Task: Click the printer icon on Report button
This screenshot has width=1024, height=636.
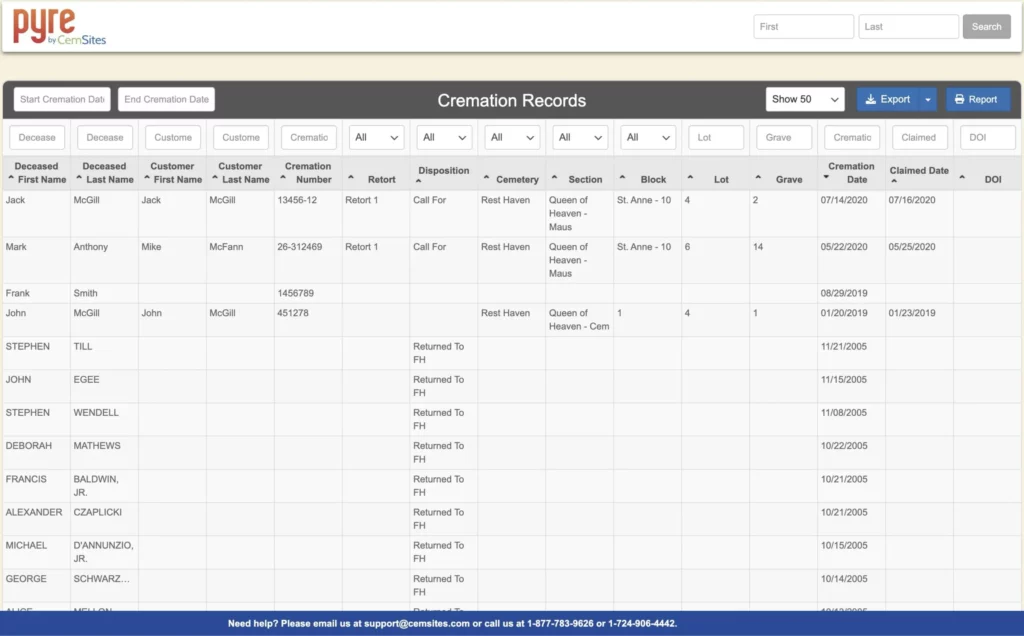Action: (959, 99)
